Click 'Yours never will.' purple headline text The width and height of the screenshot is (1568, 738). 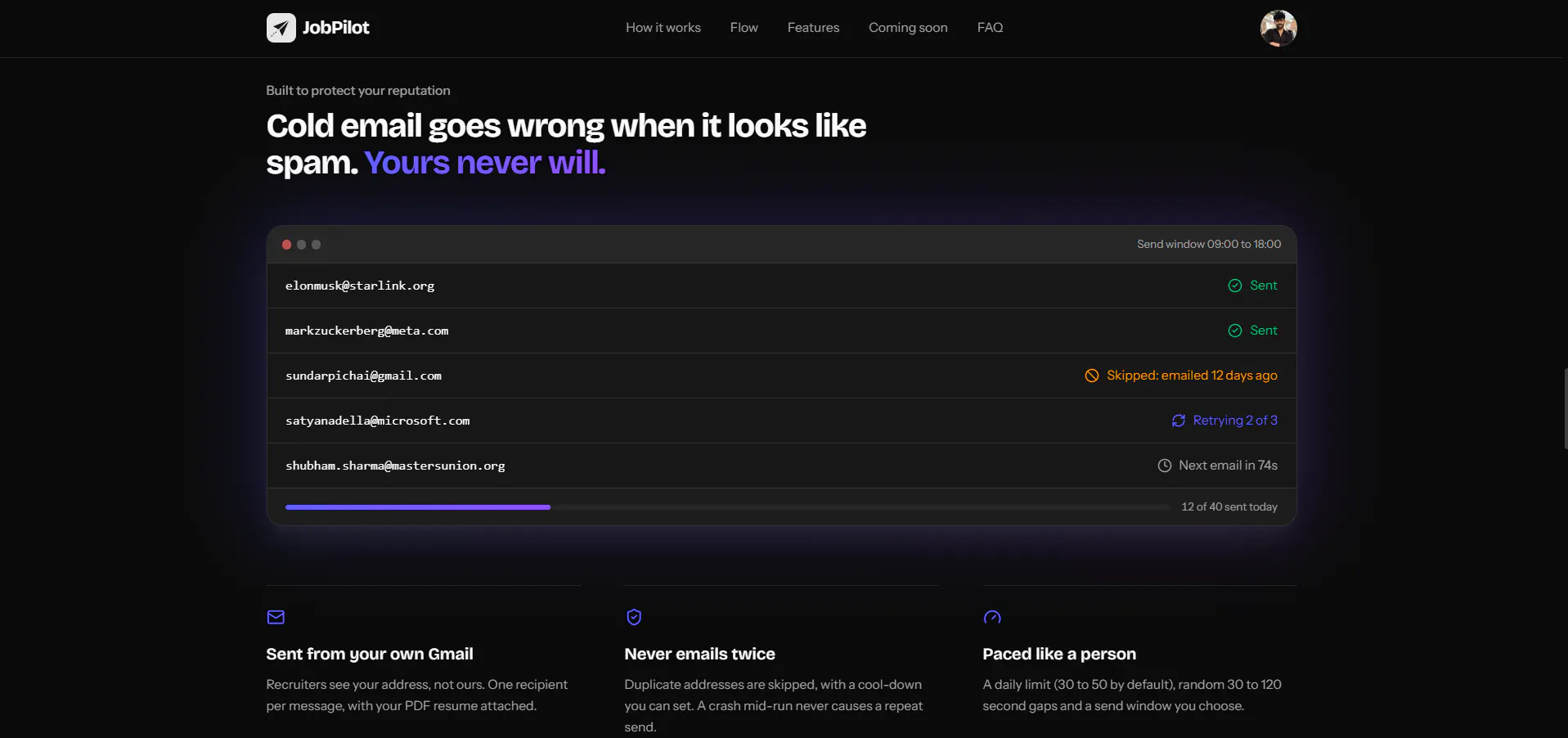(485, 163)
